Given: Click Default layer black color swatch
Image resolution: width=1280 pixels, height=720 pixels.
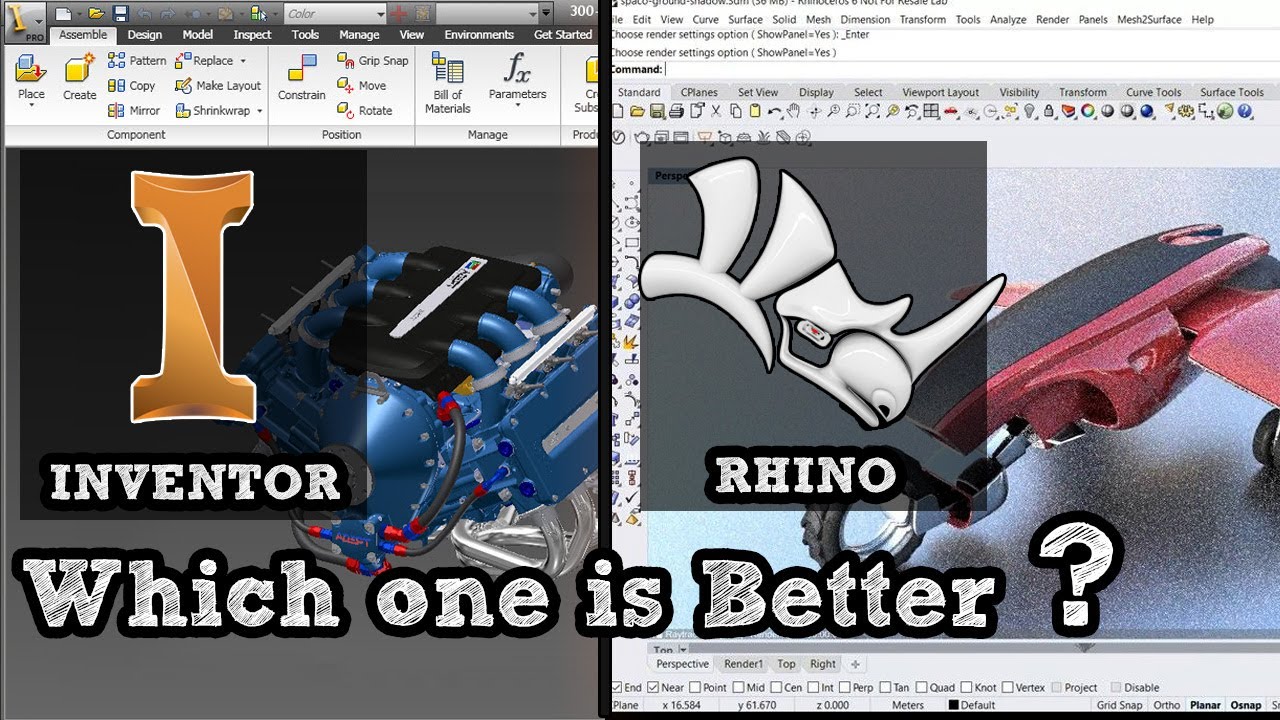Looking at the screenshot, I should tap(954, 705).
